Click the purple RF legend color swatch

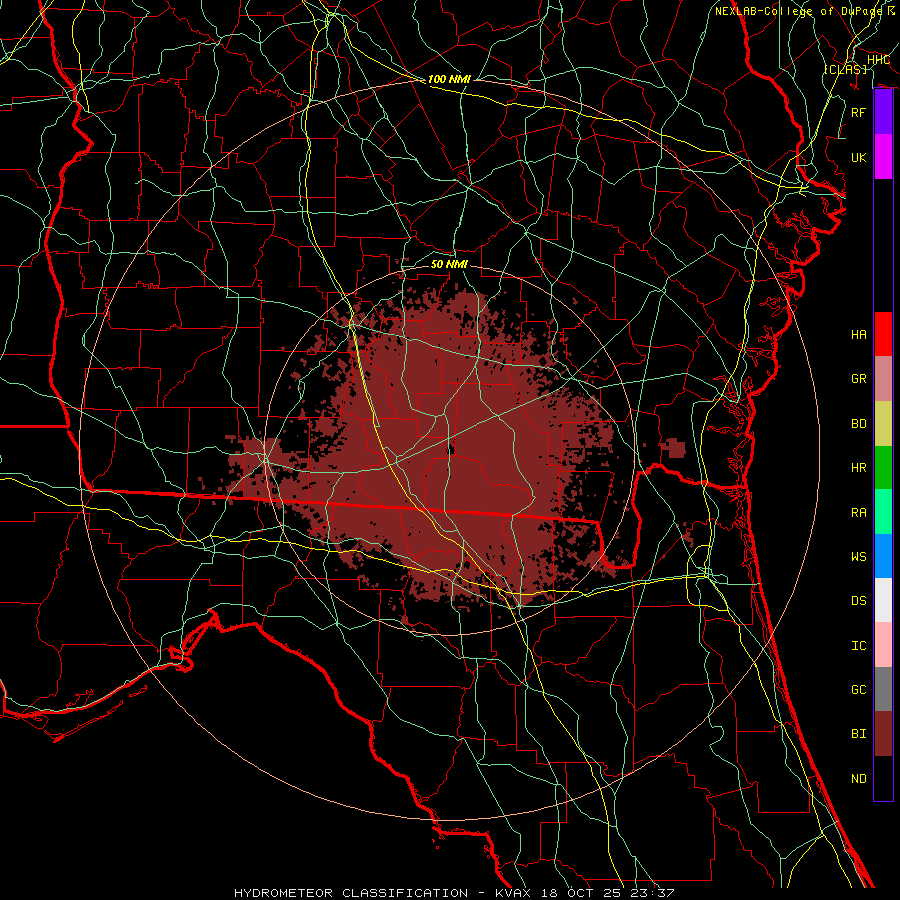pyautogui.click(x=883, y=112)
